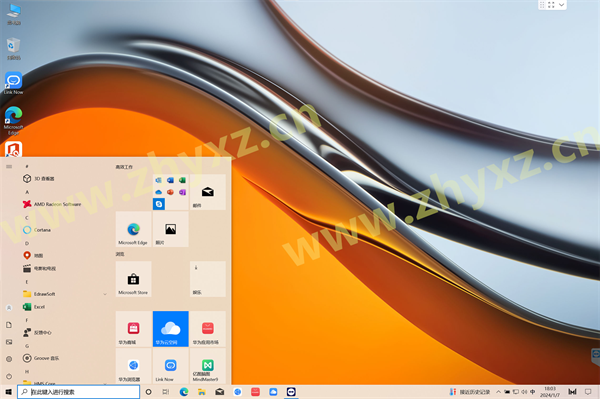Screen dimensions: 600x399
Task: Expand the EdrawSoft folder chevron
Action: click(x=105, y=294)
